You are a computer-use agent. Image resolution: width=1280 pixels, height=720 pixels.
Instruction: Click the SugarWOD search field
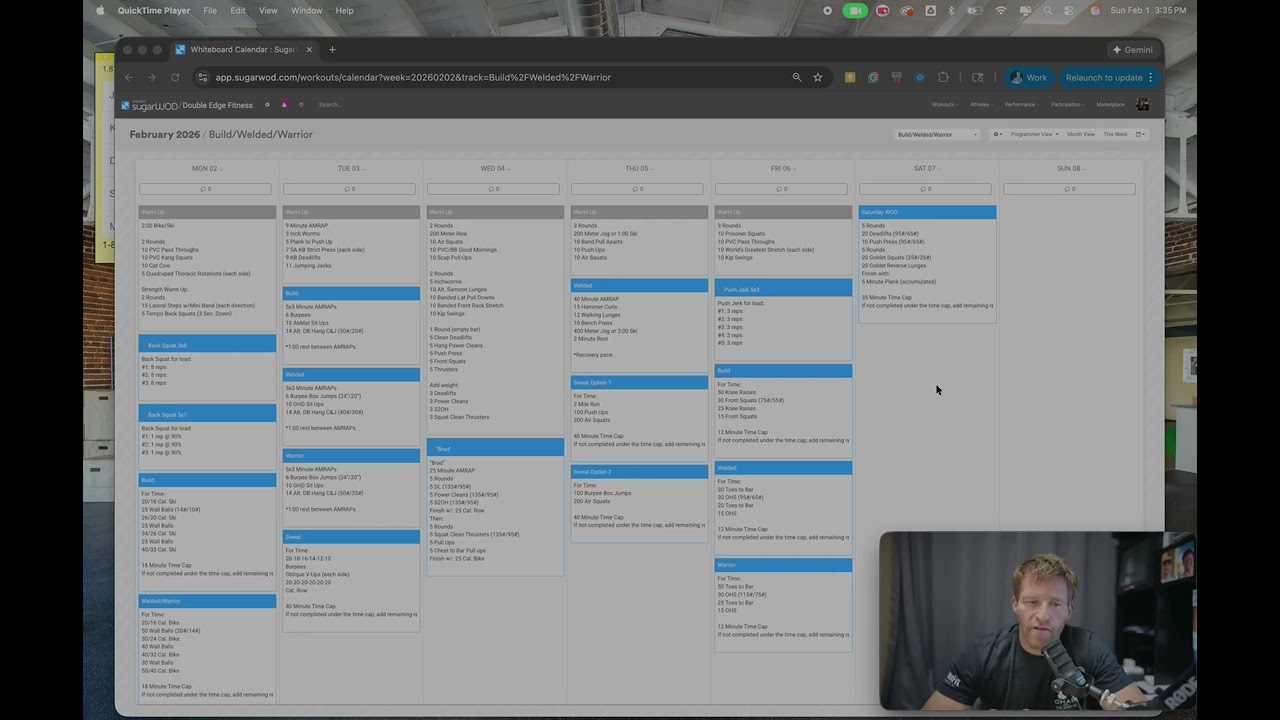331,104
